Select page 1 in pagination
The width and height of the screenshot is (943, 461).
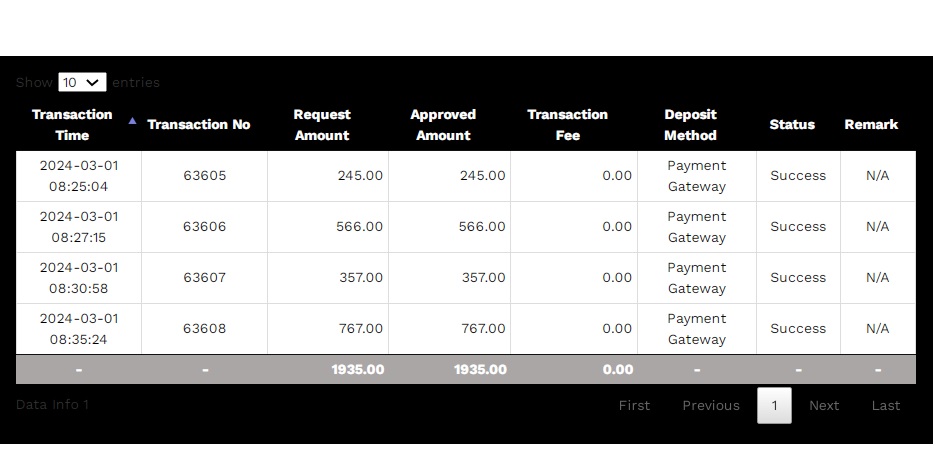(x=774, y=406)
